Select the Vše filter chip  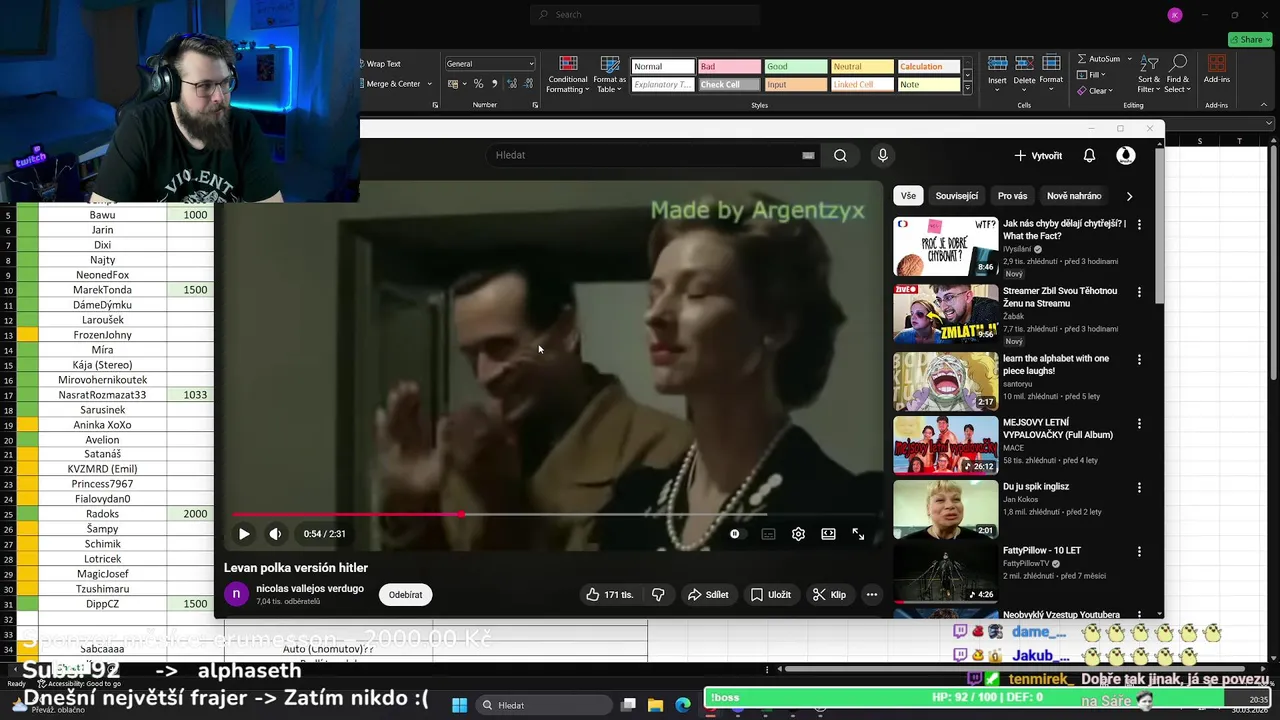point(908,196)
